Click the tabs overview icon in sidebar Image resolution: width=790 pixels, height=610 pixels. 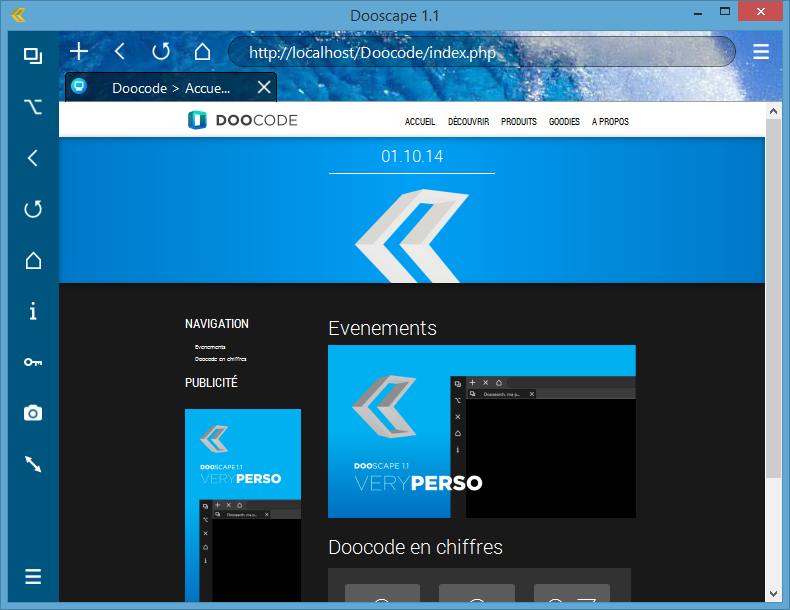click(33, 56)
